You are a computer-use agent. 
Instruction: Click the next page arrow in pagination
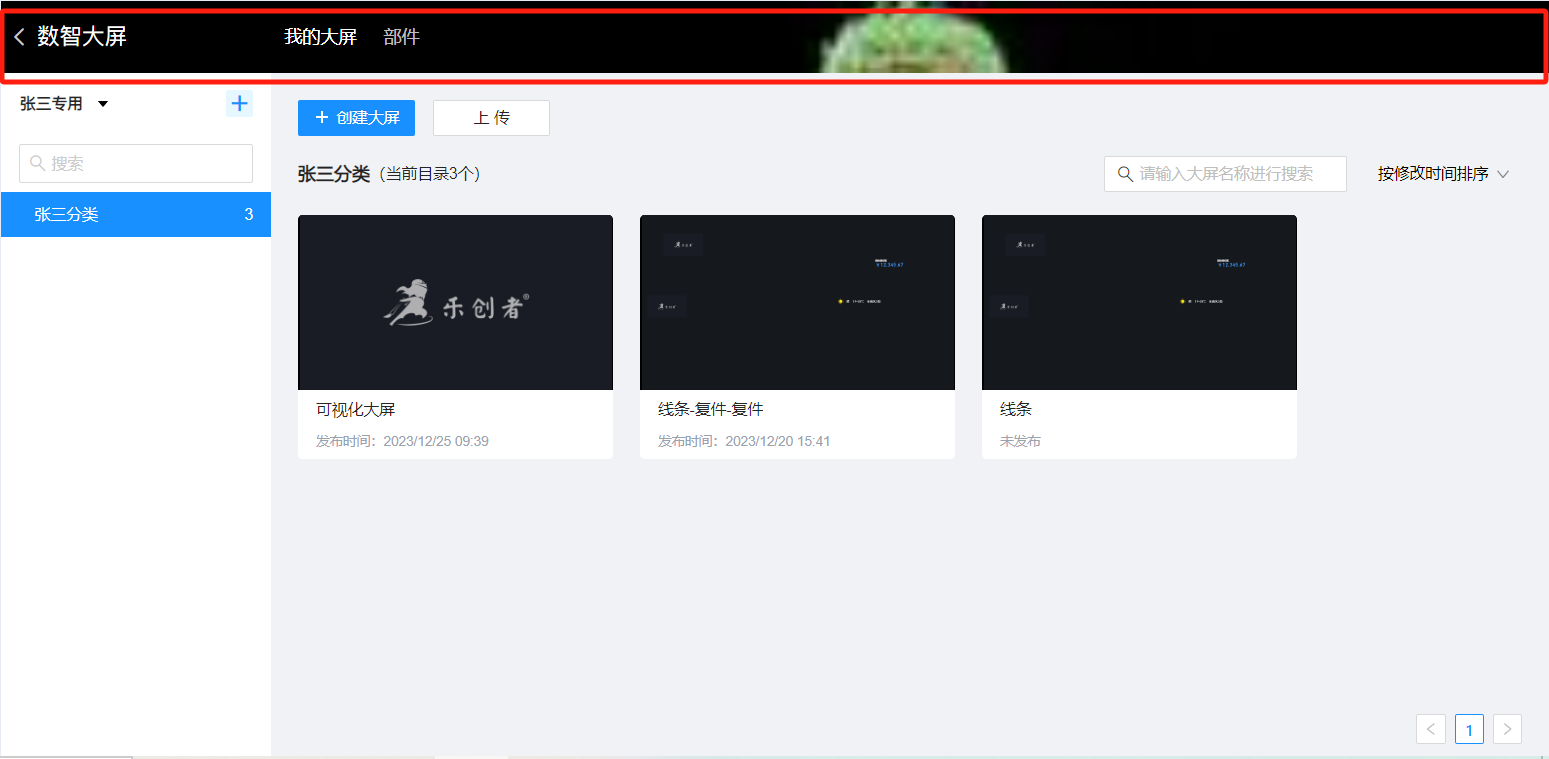(x=1507, y=729)
